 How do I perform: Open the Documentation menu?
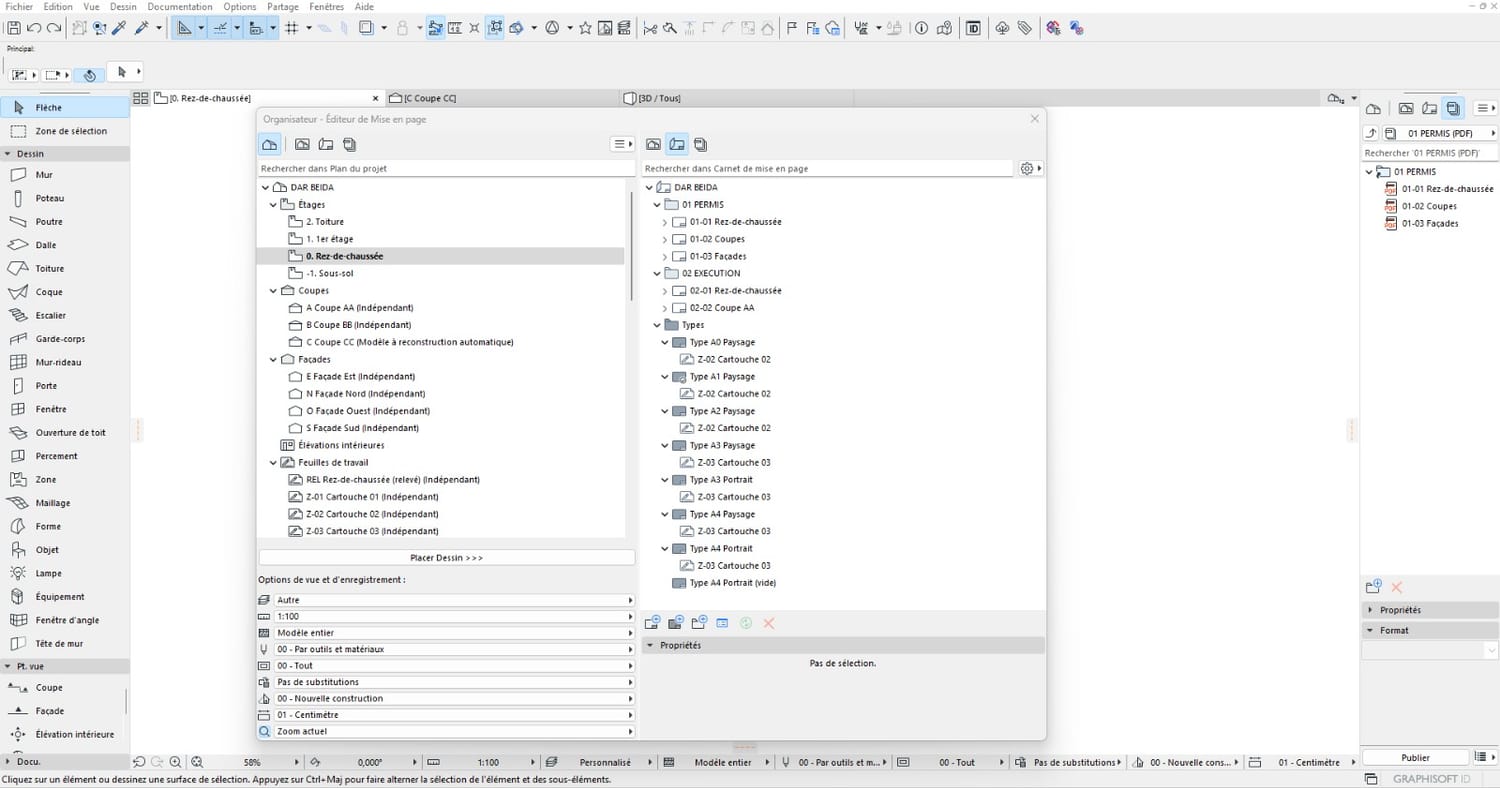pos(180,6)
